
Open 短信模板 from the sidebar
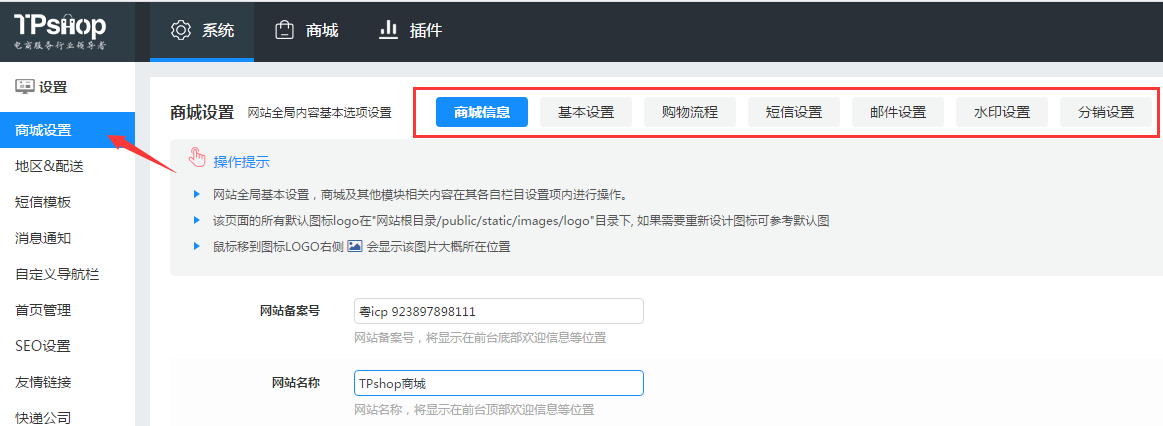(43, 202)
